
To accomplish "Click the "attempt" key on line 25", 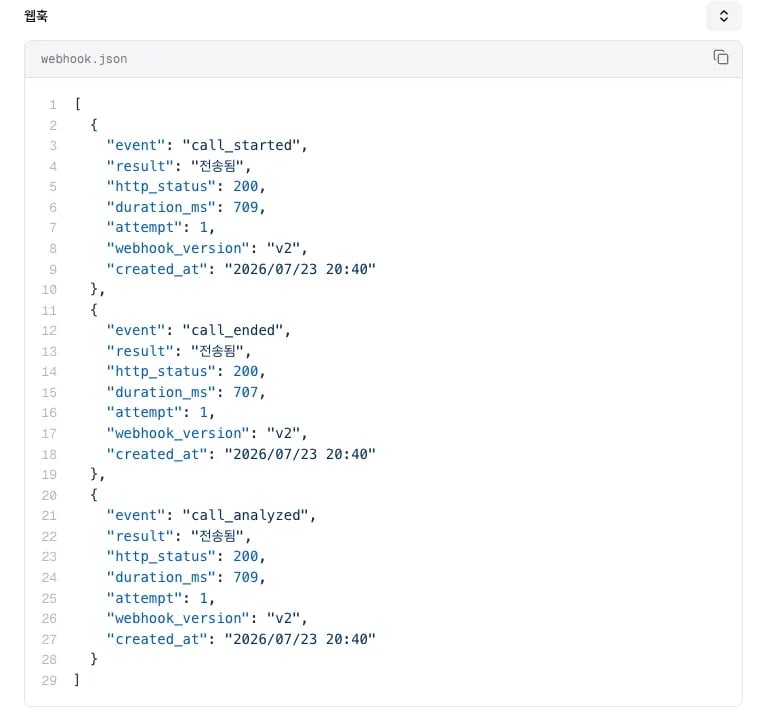I will 144,597.
